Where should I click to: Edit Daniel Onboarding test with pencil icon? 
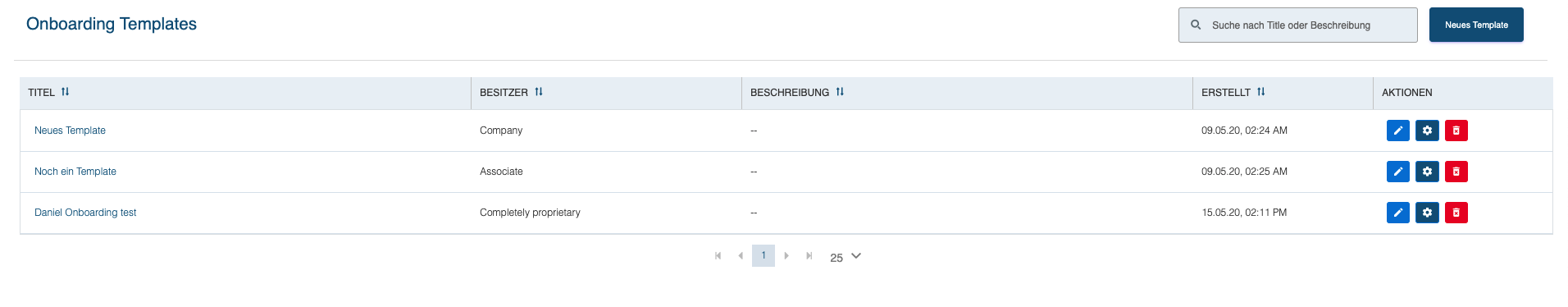[x=1397, y=213]
